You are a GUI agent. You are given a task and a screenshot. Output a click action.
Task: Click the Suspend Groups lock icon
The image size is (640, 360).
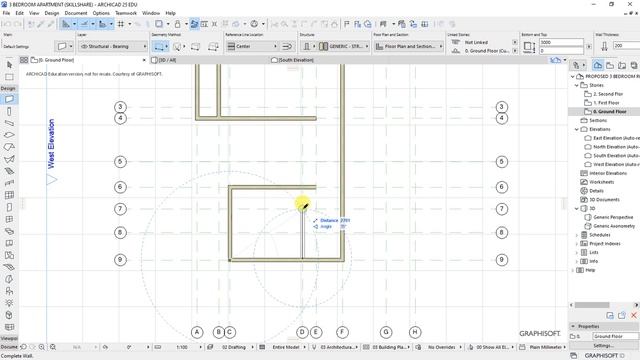click(177, 24)
